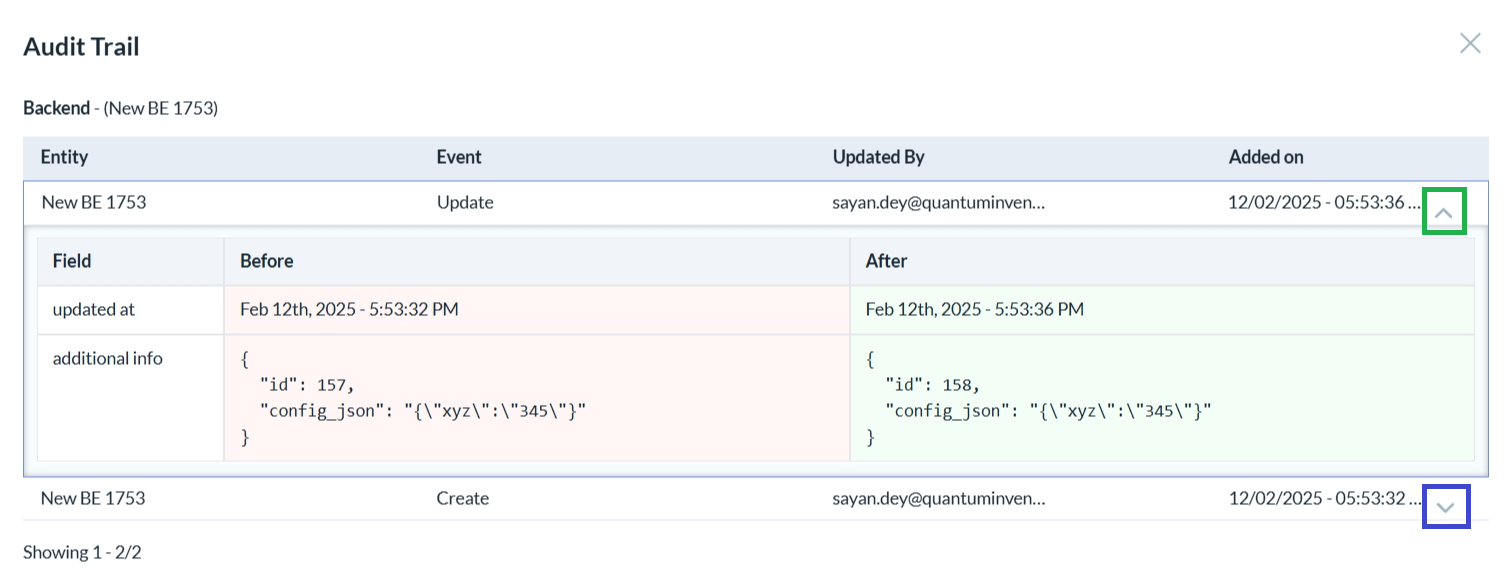This screenshot has width=1512, height=582.
Task: Click the Added on column header
Action: tap(1265, 157)
